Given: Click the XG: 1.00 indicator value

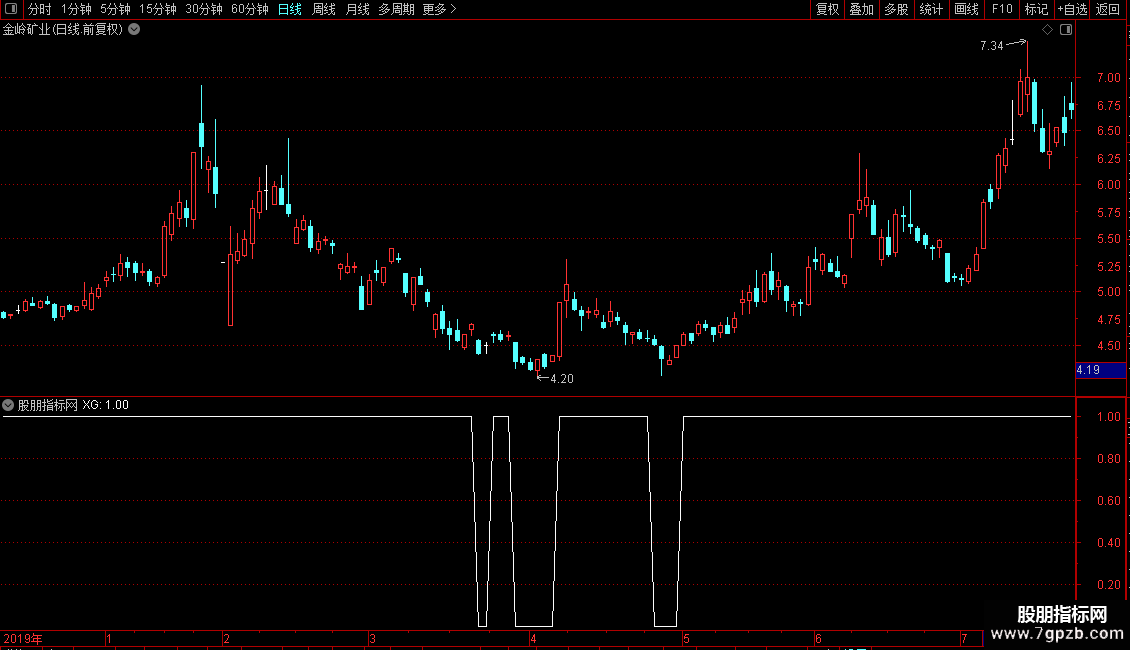Looking at the screenshot, I should (x=105, y=405).
